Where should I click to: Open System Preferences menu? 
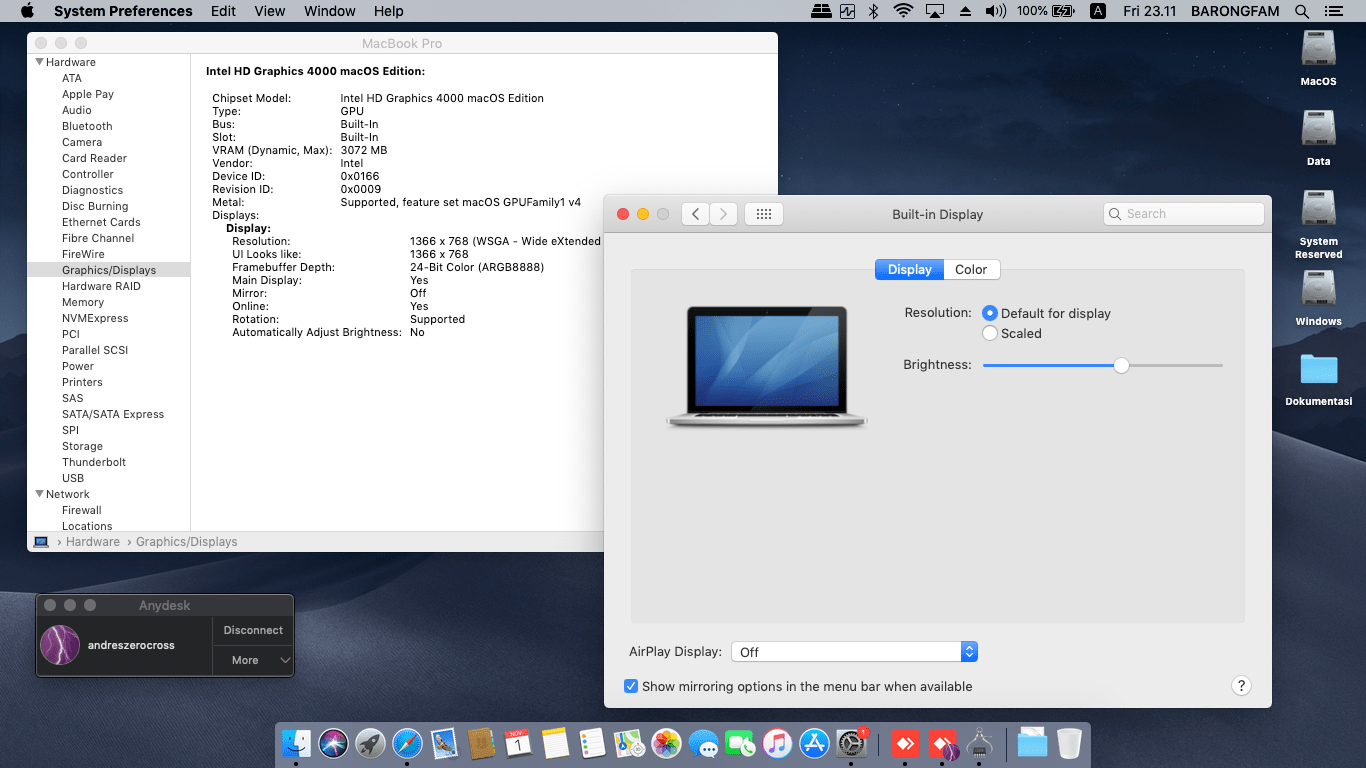(123, 11)
